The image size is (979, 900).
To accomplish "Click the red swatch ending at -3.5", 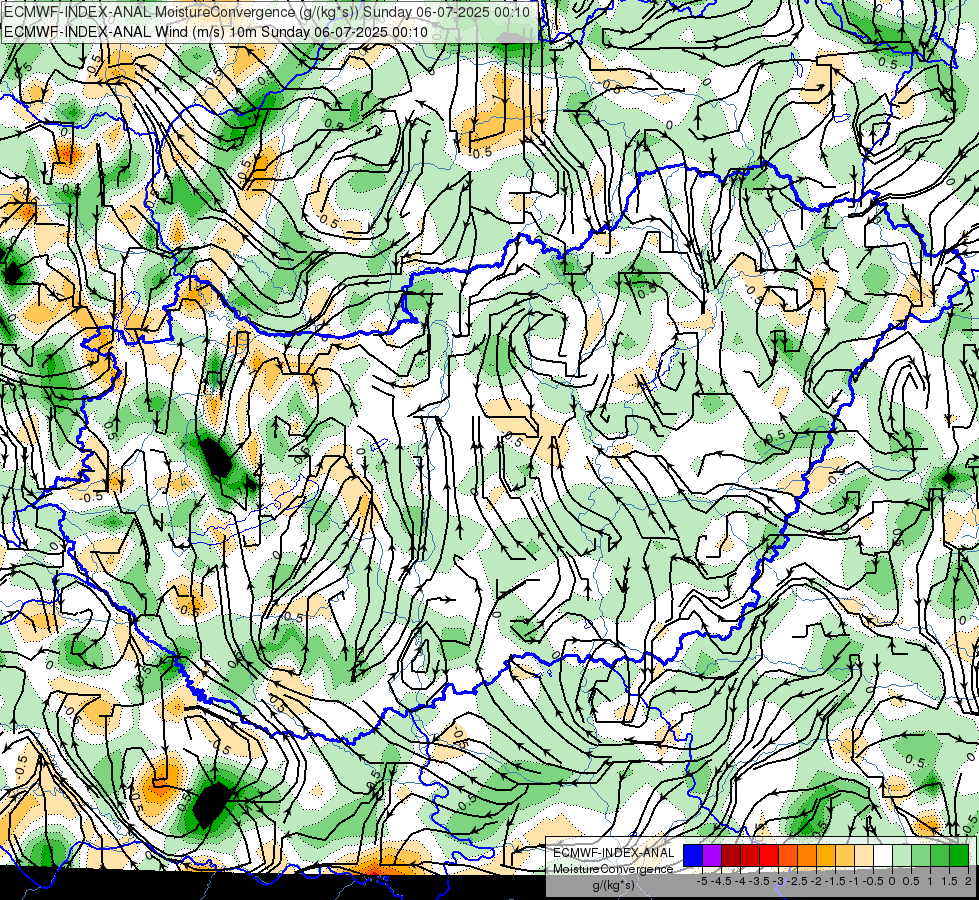I will tap(750, 855).
